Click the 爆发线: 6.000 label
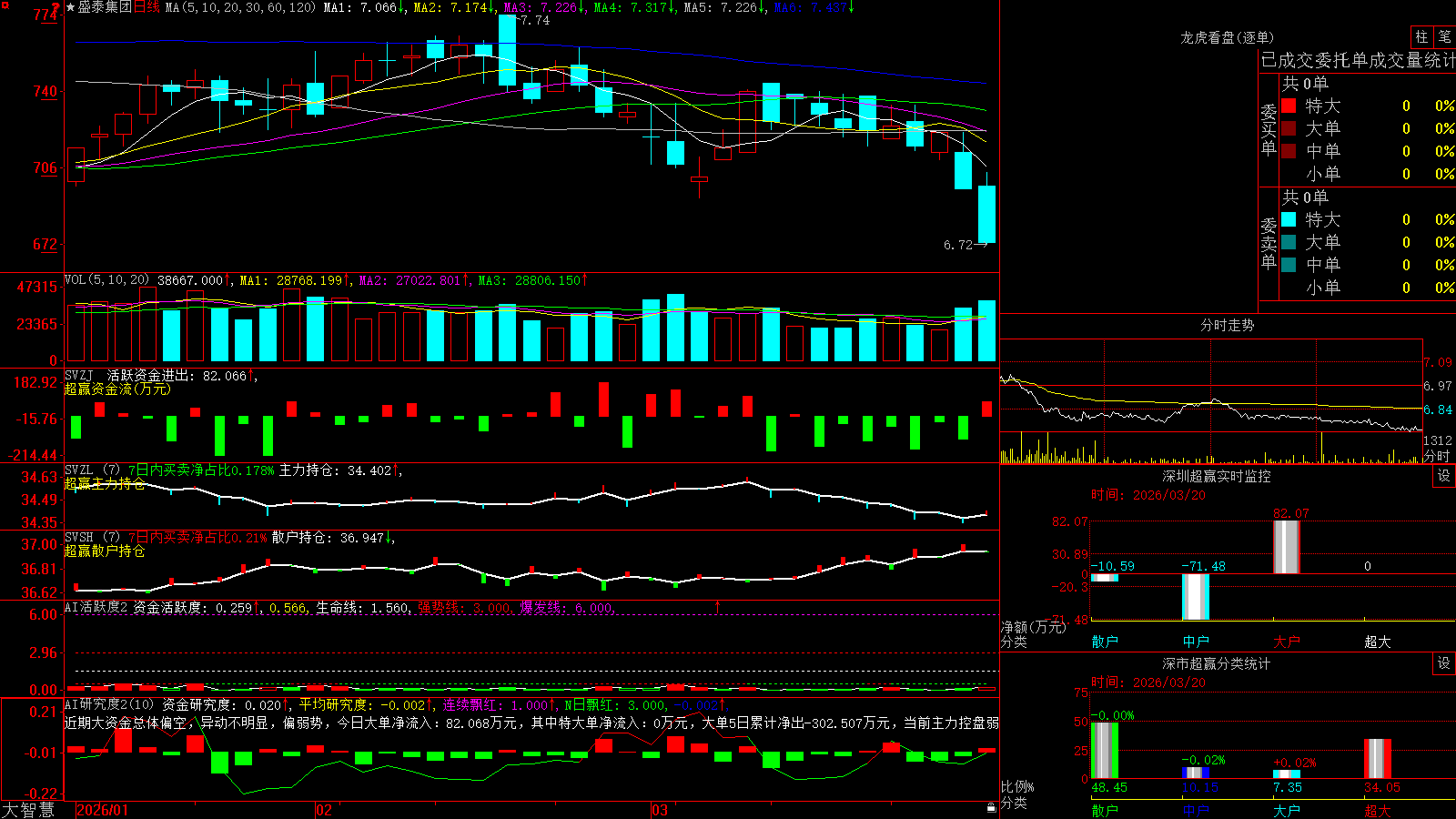 point(567,608)
